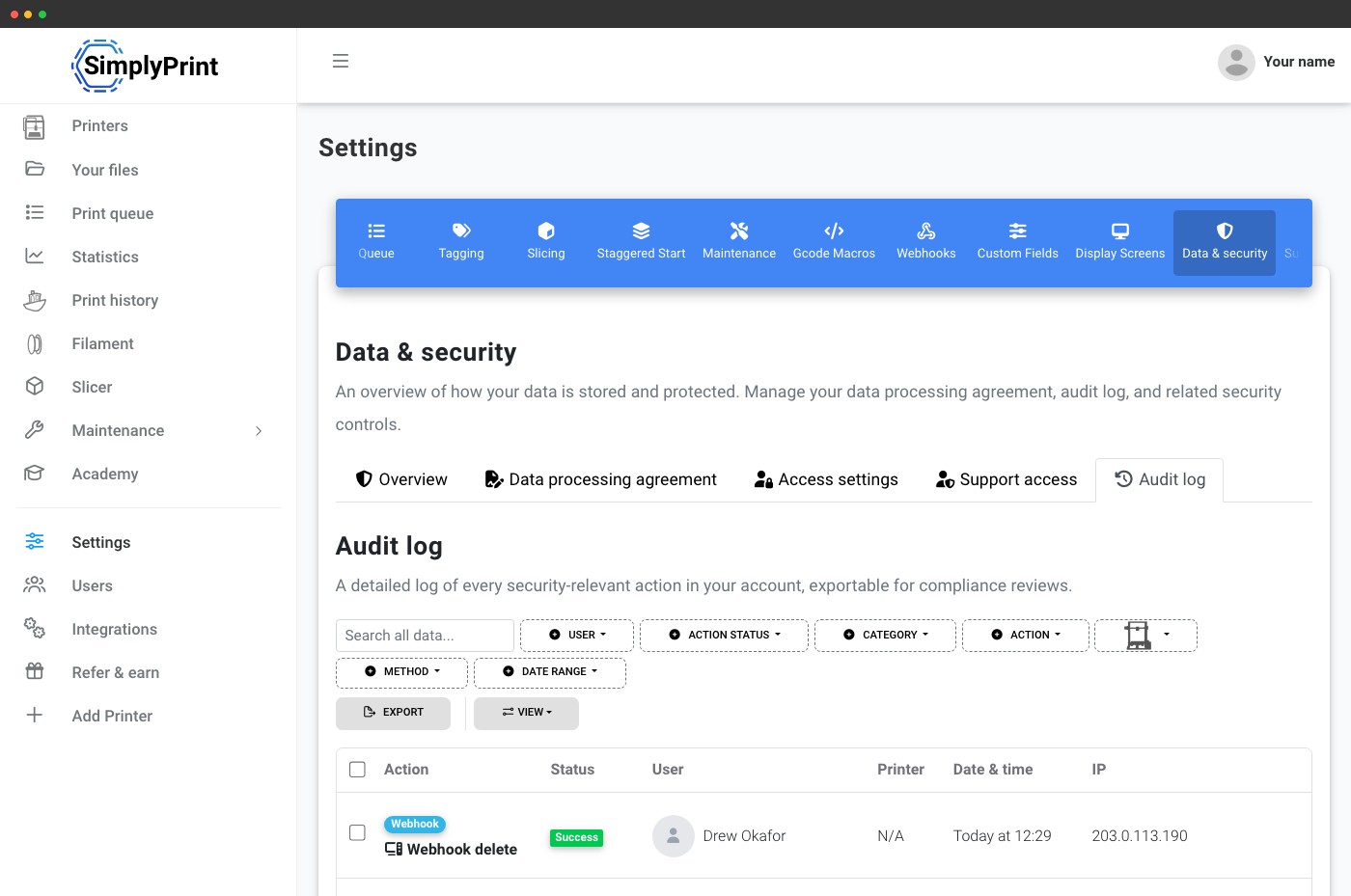The height and width of the screenshot is (896, 1351).
Task: Open Your files folder icon
Action: pyautogui.click(x=35, y=169)
